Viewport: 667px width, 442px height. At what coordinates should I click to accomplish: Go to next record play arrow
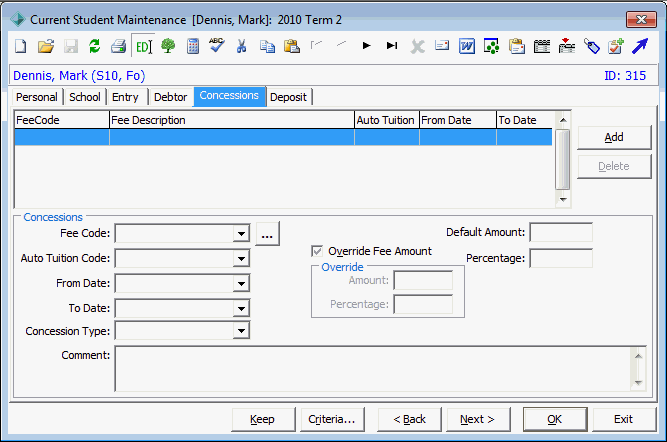click(x=367, y=46)
